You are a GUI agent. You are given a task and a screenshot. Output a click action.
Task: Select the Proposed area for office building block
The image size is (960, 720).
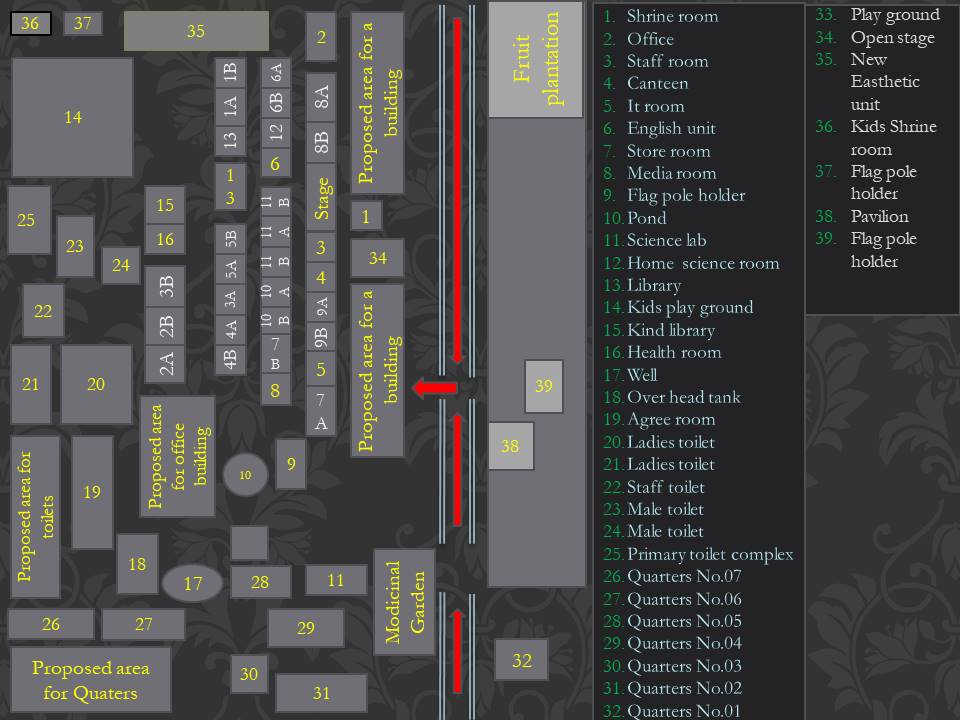click(x=178, y=456)
